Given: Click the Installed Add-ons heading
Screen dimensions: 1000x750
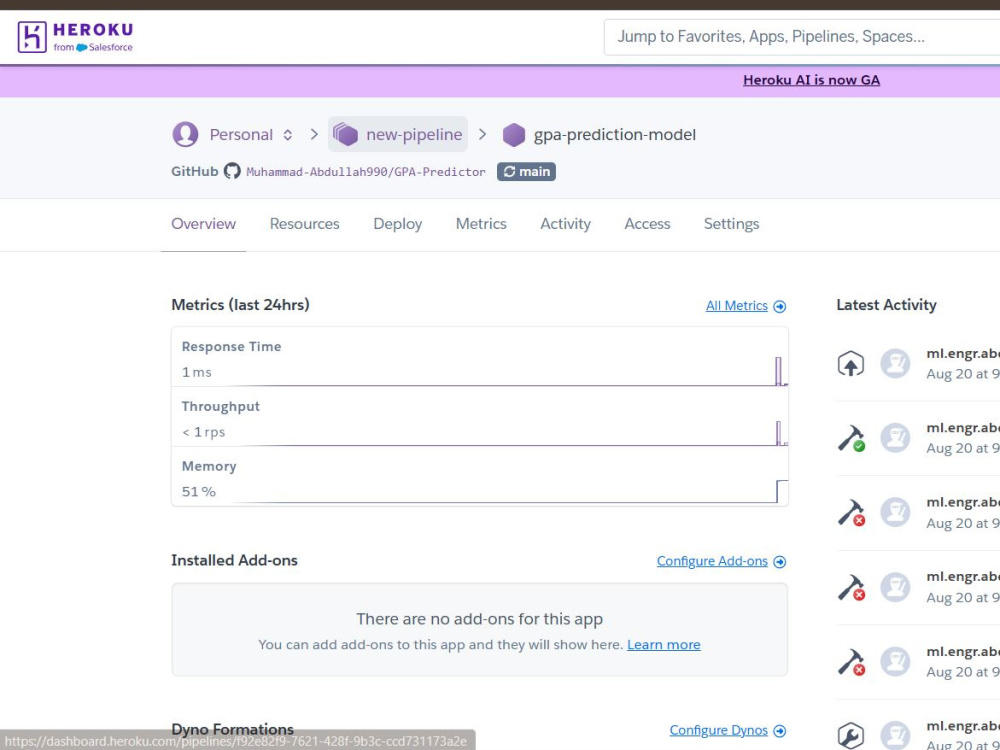Looking at the screenshot, I should pos(234,561).
